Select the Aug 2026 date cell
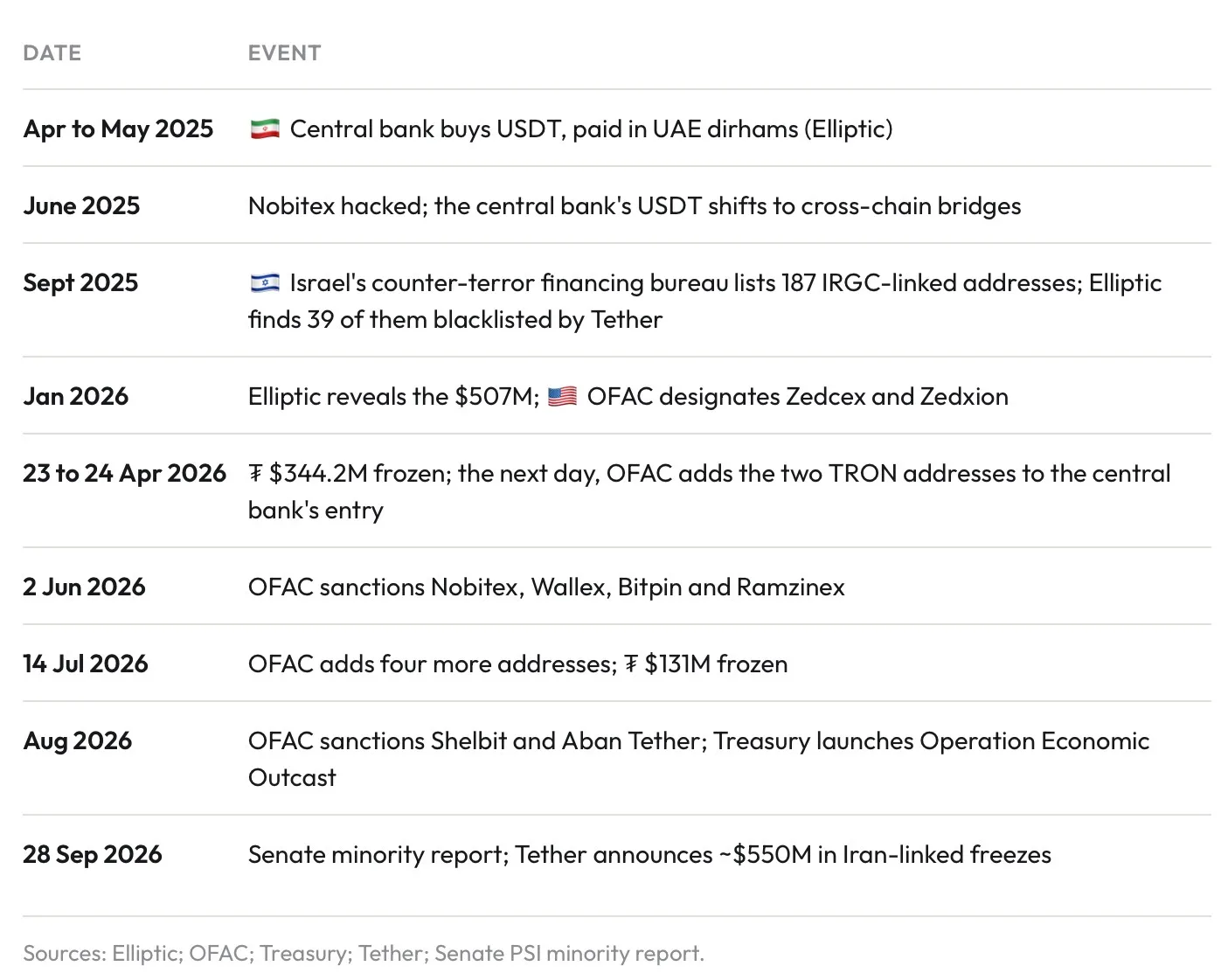The width and height of the screenshot is (1228, 980). (x=78, y=740)
